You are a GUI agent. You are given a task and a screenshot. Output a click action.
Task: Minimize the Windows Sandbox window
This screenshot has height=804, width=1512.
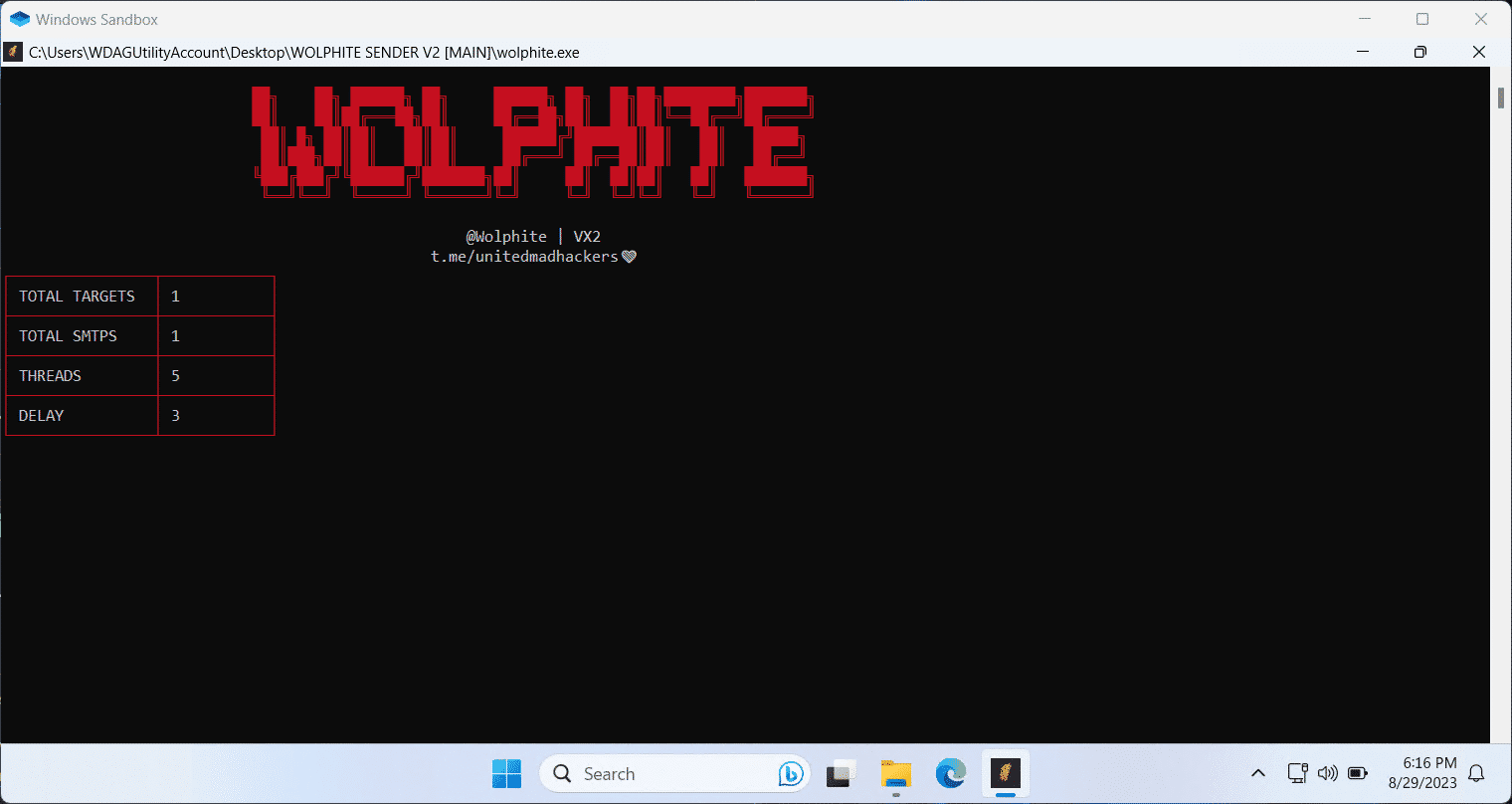[1365, 19]
